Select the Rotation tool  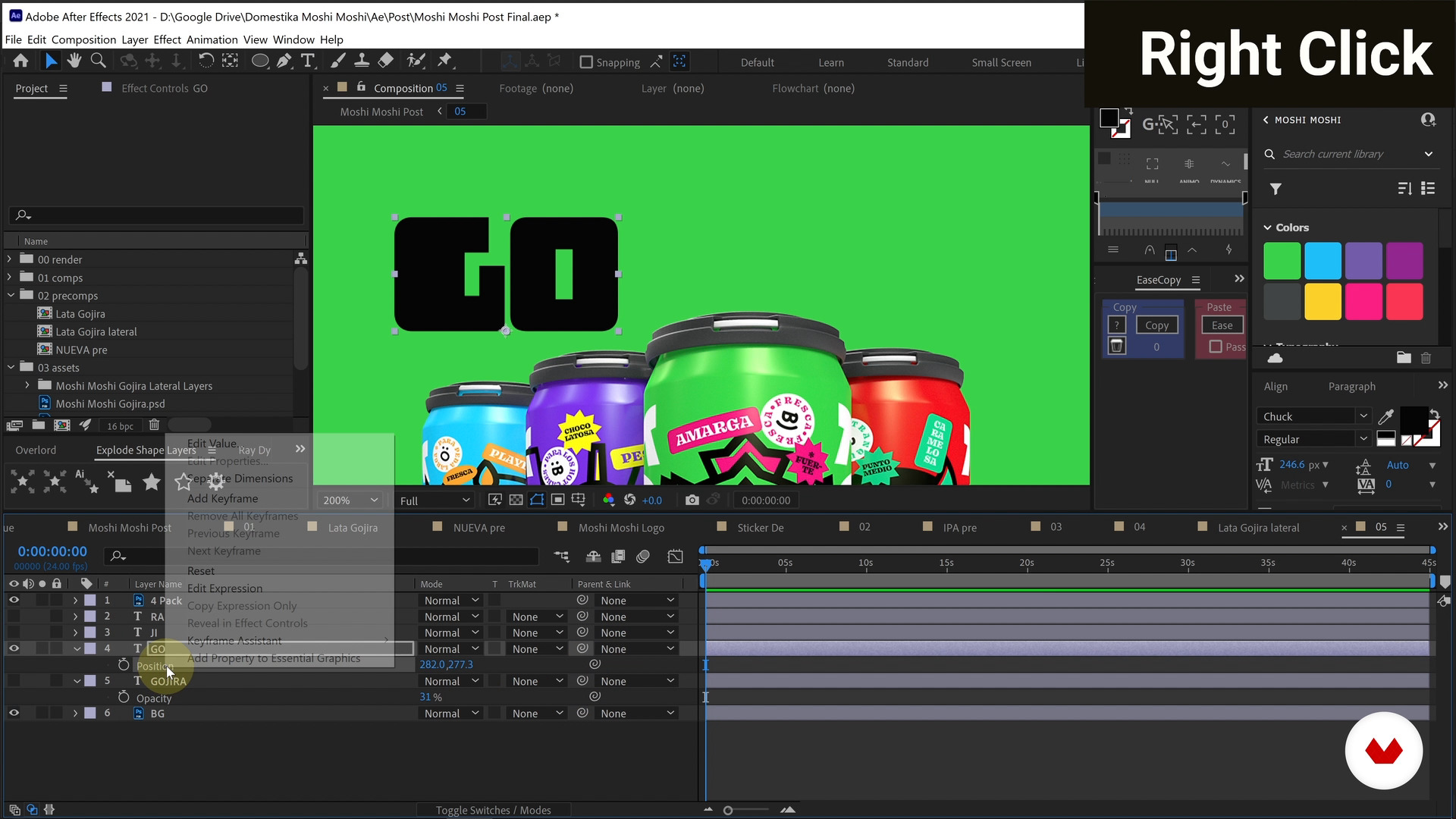(x=206, y=61)
